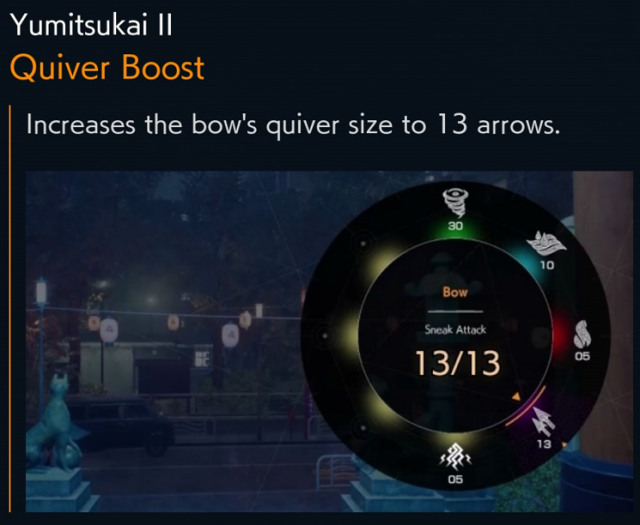
Task: Select the water wave weave icon
Action: click(547, 244)
